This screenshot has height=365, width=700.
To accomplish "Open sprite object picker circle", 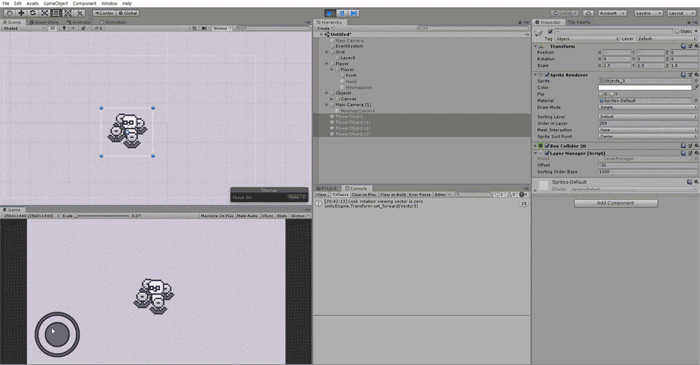I will 696,81.
